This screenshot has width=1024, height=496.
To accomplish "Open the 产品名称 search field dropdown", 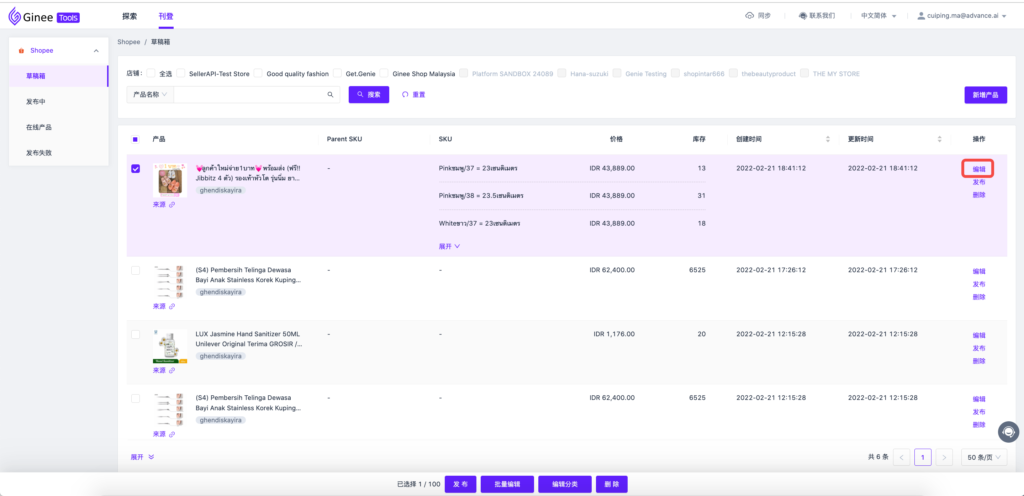I will click(150, 95).
